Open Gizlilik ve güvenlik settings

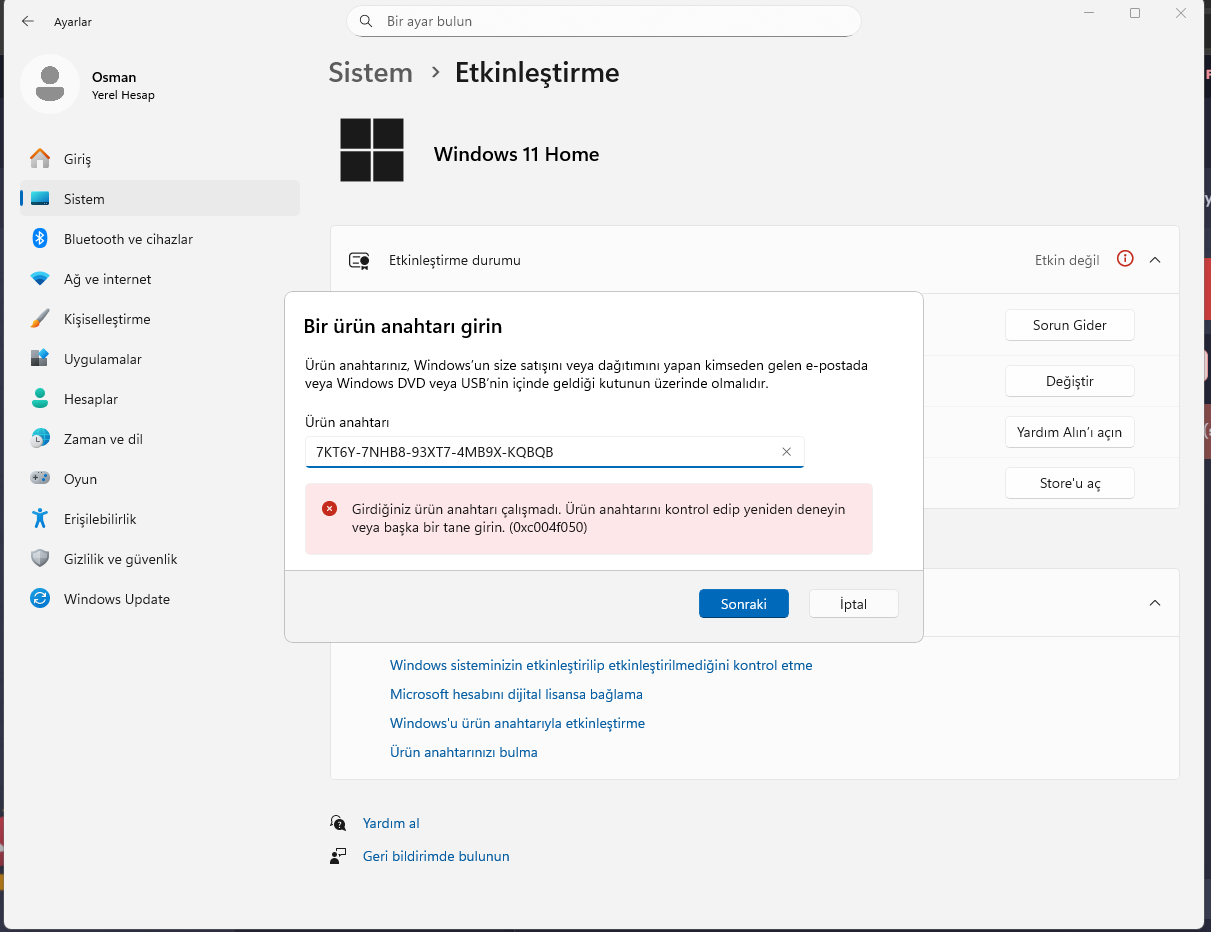point(160,559)
